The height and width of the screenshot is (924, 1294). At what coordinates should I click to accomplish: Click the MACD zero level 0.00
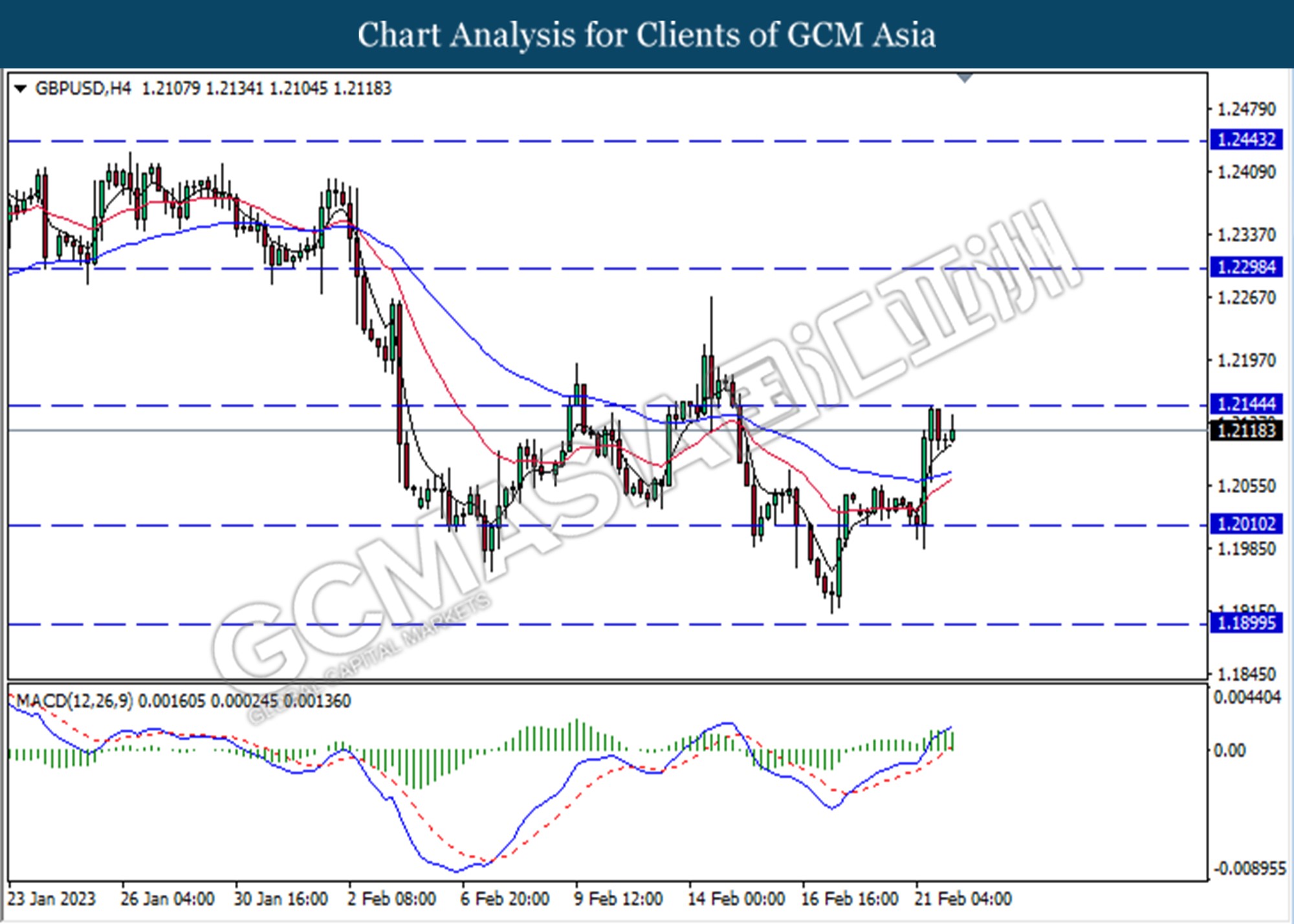[1229, 751]
